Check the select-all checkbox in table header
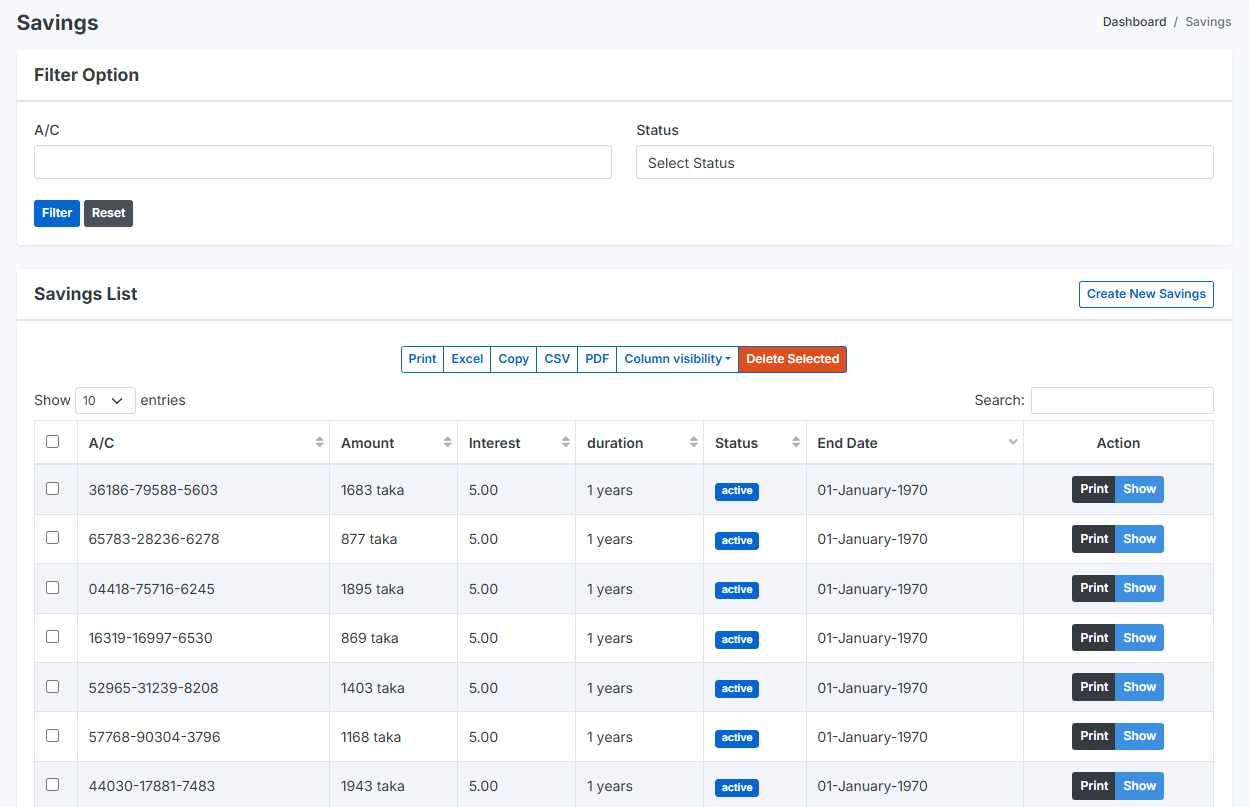The image size is (1249, 807). click(53, 441)
